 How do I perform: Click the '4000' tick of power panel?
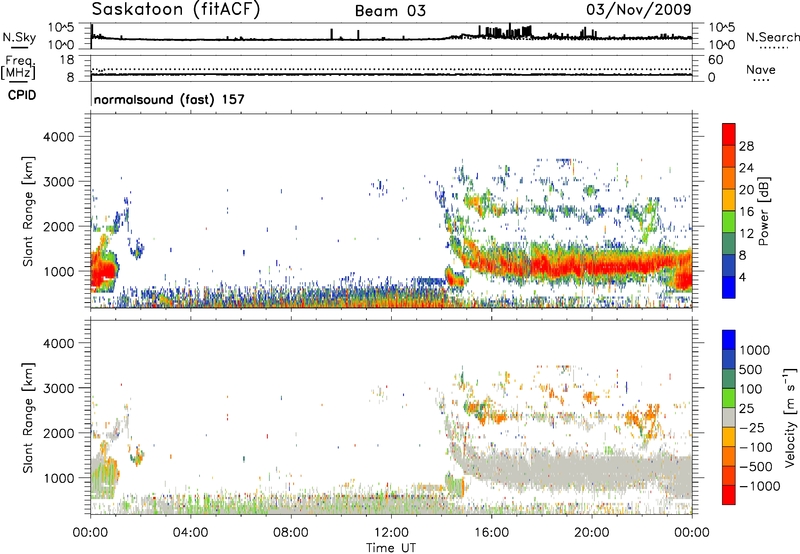pos(58,137)
